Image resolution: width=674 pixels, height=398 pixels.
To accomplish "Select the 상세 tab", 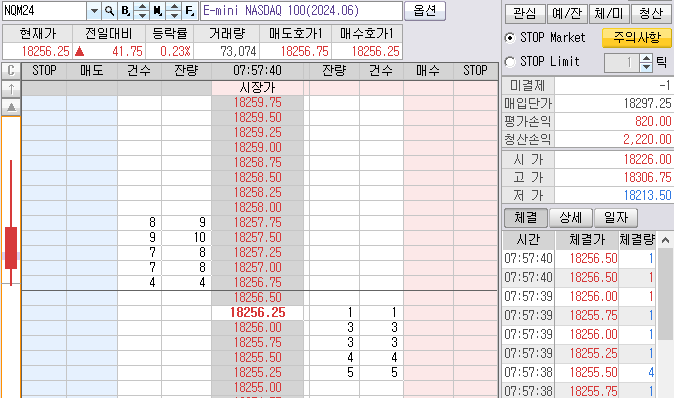I will pos(571,218).
